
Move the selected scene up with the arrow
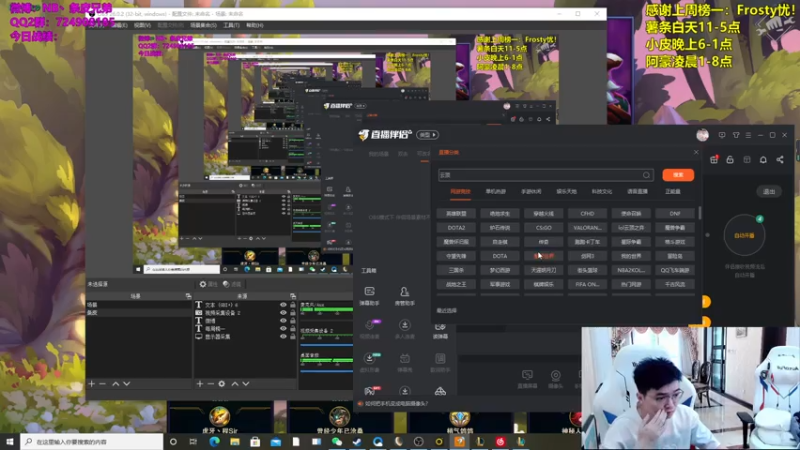(116, 384)
